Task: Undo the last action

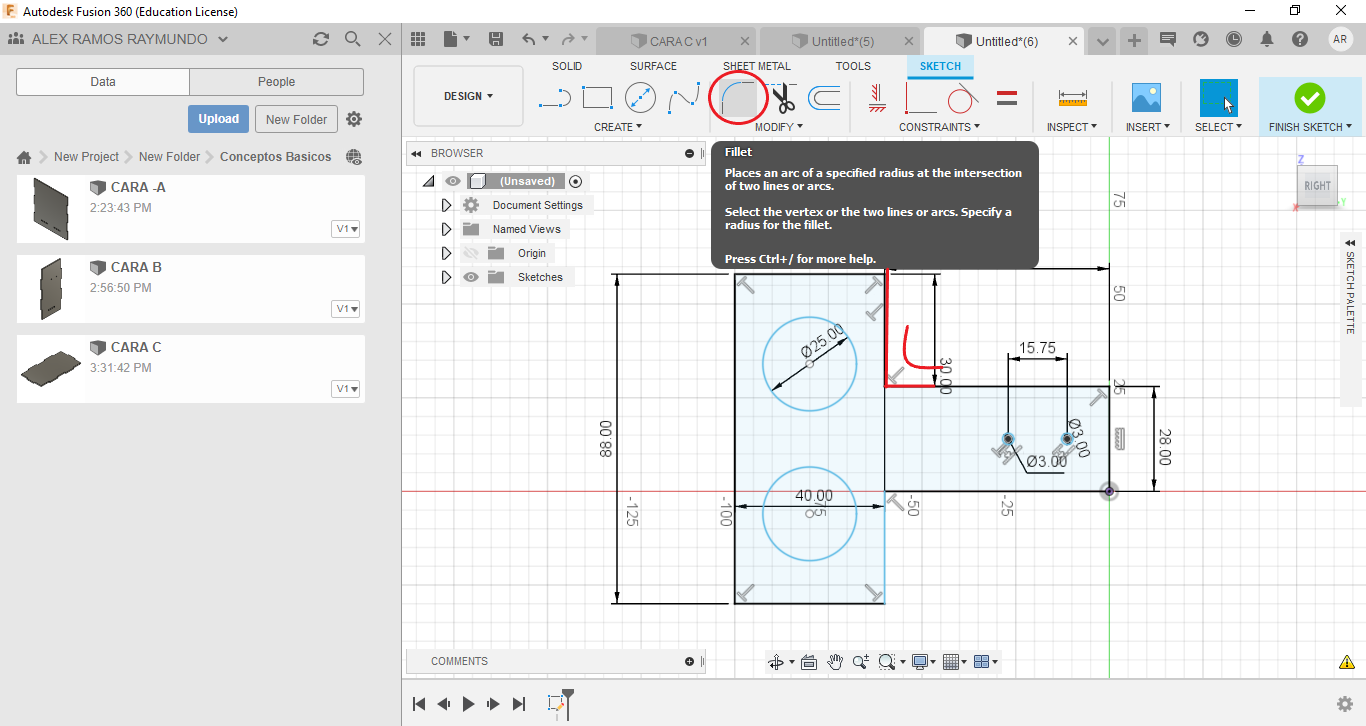Action: coord(529,39)
